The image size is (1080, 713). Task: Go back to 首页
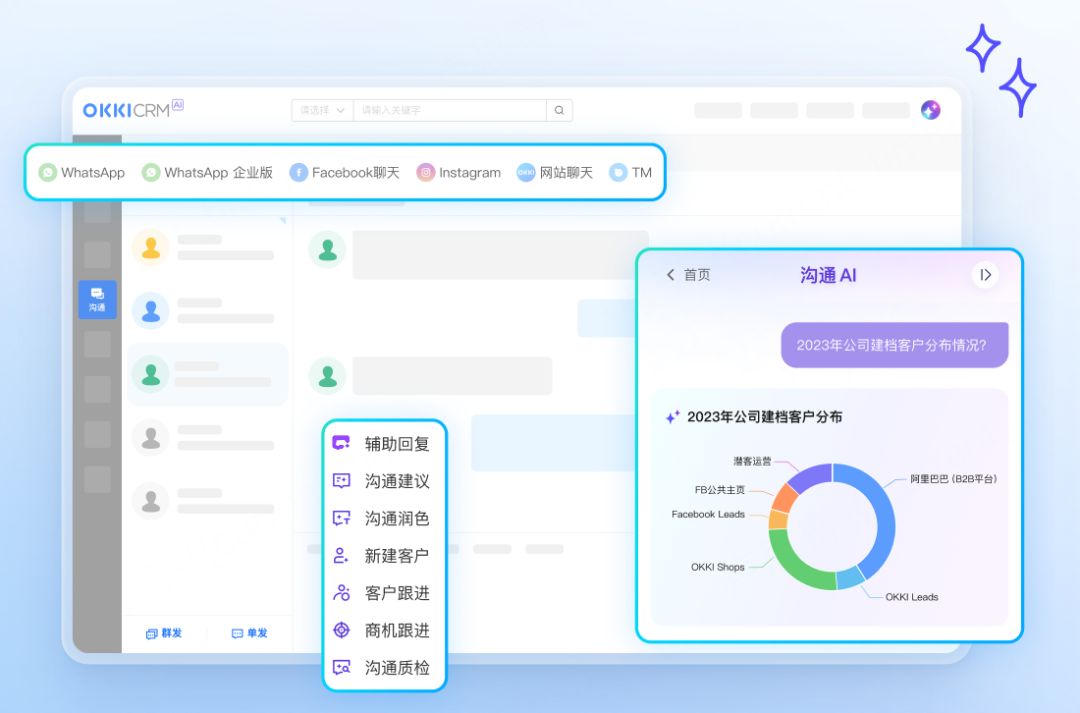click(x=688, y=275)
